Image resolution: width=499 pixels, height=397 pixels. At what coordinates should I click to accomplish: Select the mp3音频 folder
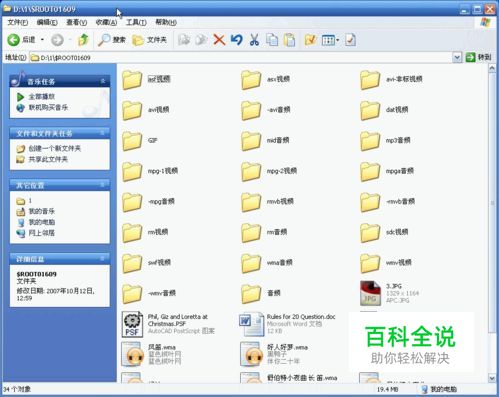(x=385, y=141)
